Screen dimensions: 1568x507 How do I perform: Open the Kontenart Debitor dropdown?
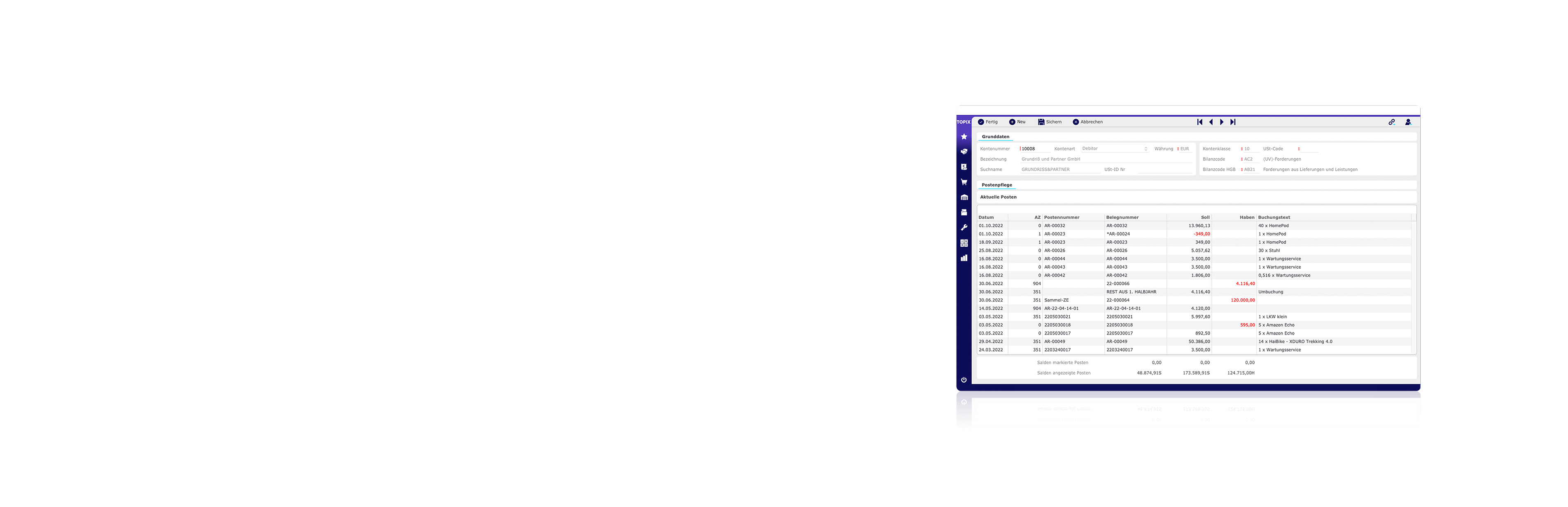[x=1115, y=149]
